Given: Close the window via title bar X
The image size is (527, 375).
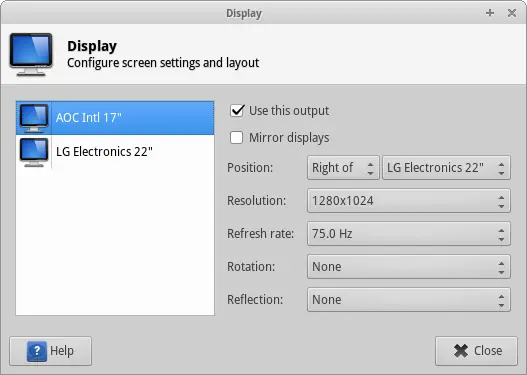Looking at the screenshot, I should tap(512, 13).
